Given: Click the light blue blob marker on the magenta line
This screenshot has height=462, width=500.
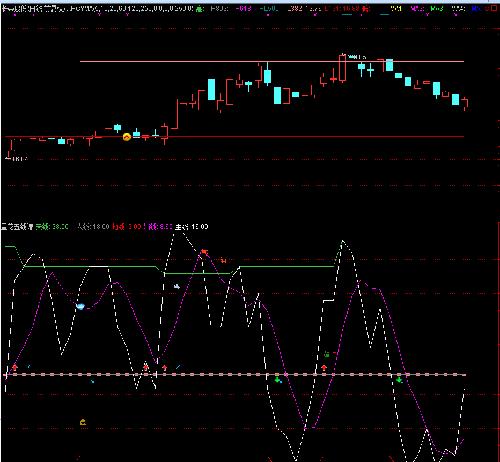Looking at the screenshot, I should coord(80,306).
